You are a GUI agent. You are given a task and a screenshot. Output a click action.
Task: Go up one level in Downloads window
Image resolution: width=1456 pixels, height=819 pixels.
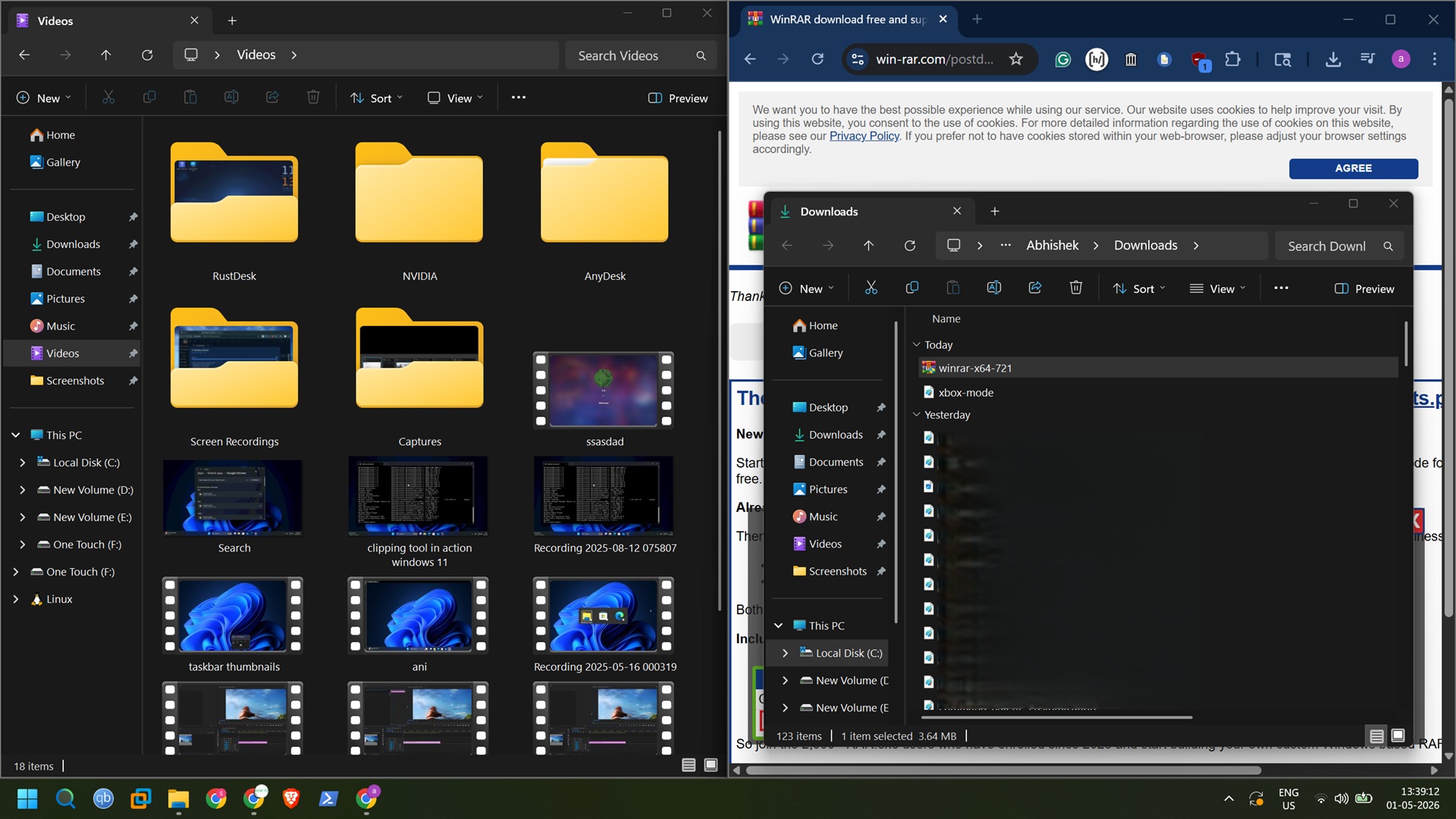(869, 246)
